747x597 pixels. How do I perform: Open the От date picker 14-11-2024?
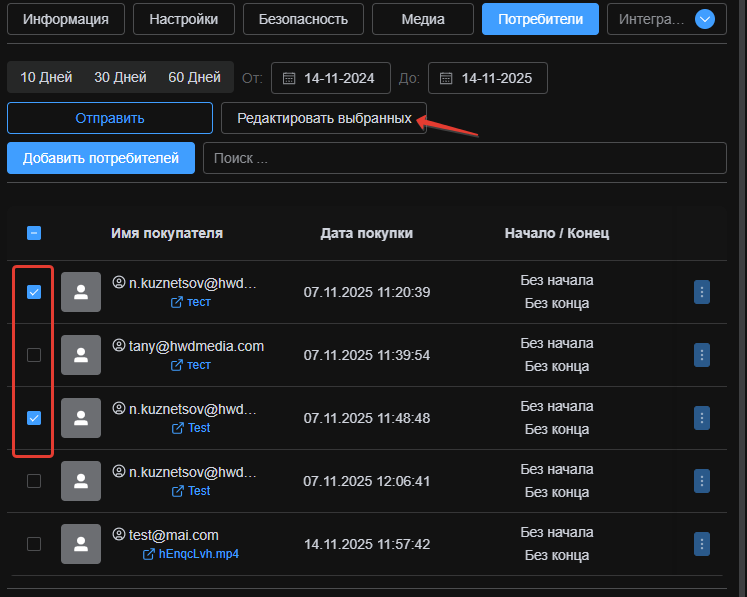point(331,78)
